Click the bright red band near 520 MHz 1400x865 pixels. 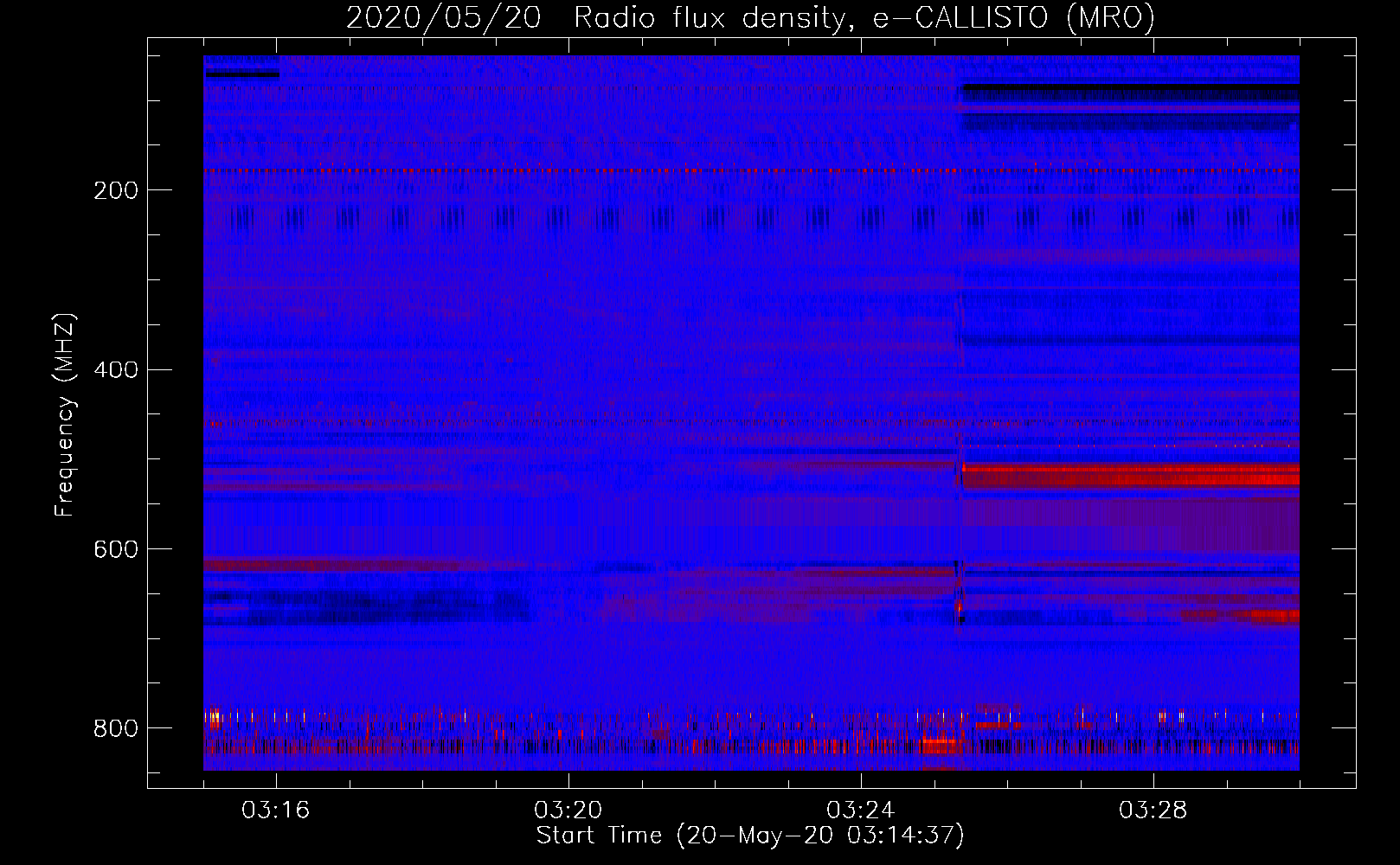click(1131, 476)
